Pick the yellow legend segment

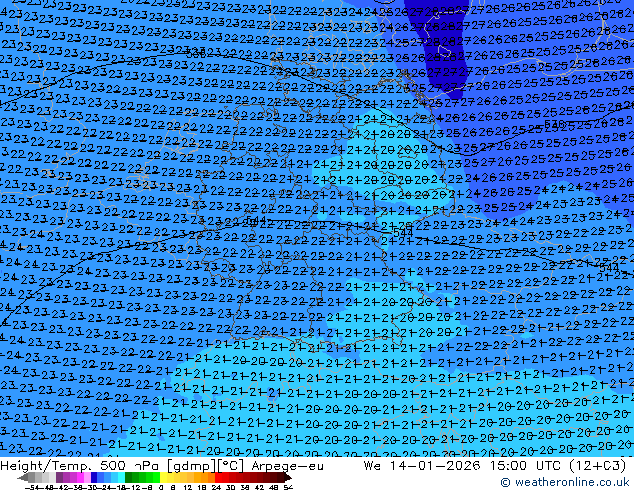(163, 478)
